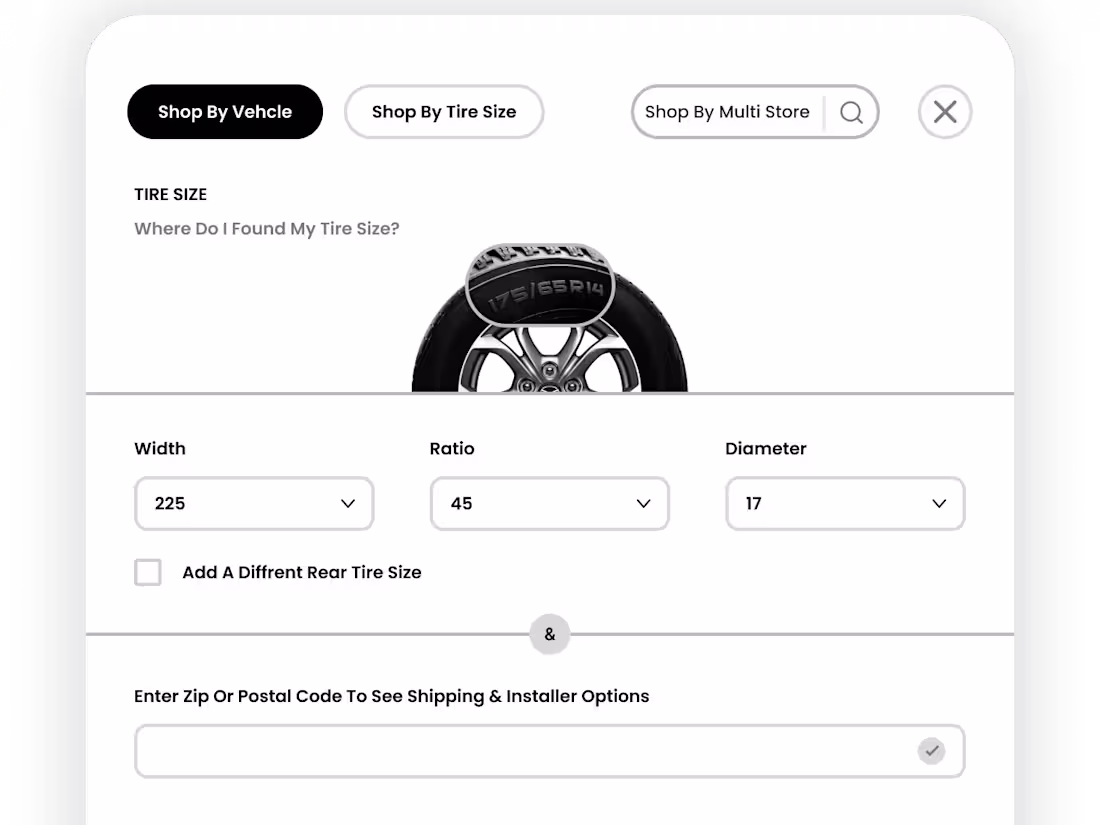Click the magnifying glass search icon

click(851, 112)
